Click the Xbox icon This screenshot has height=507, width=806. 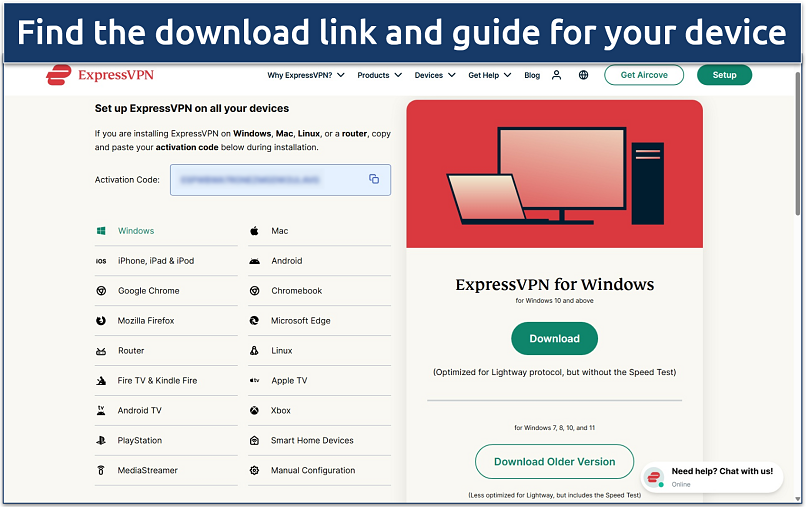[x=254, y=410]
